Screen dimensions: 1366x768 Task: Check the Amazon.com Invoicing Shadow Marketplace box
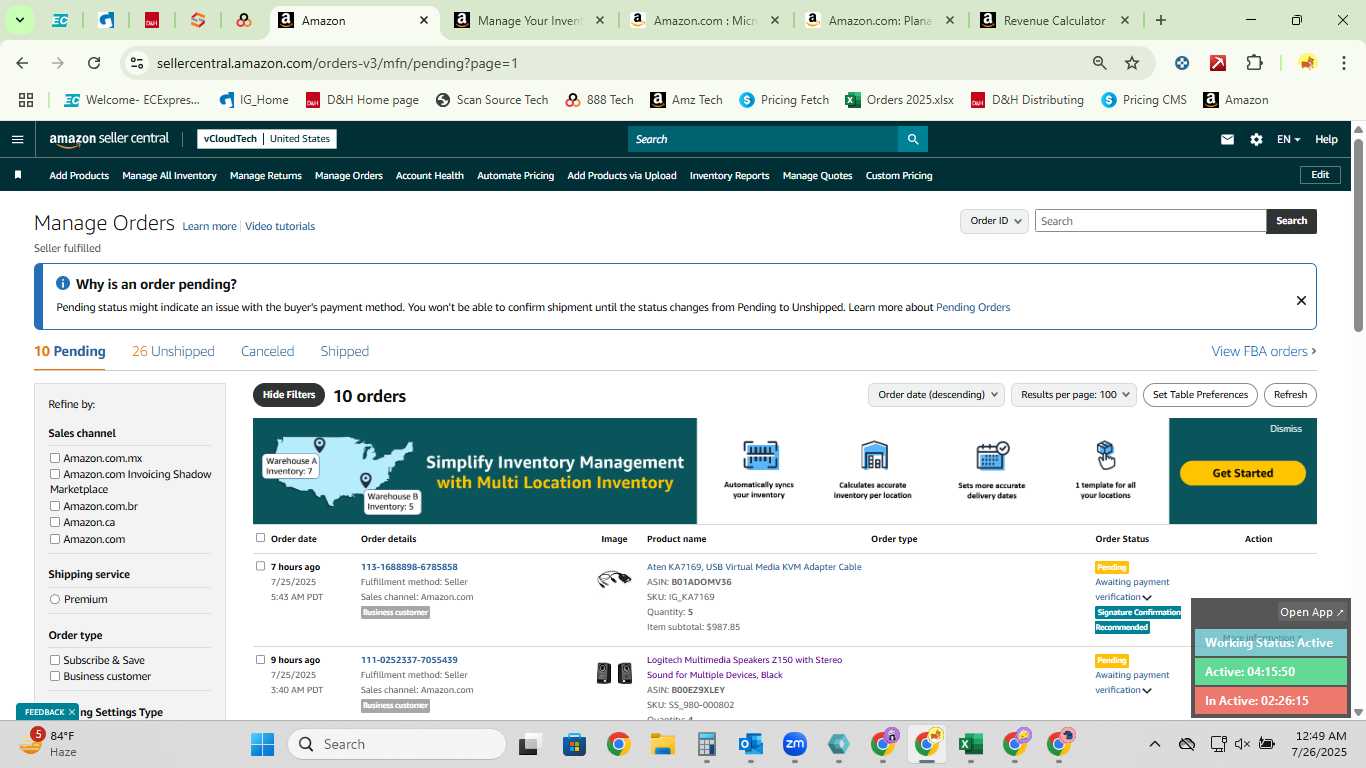[56, 474]
